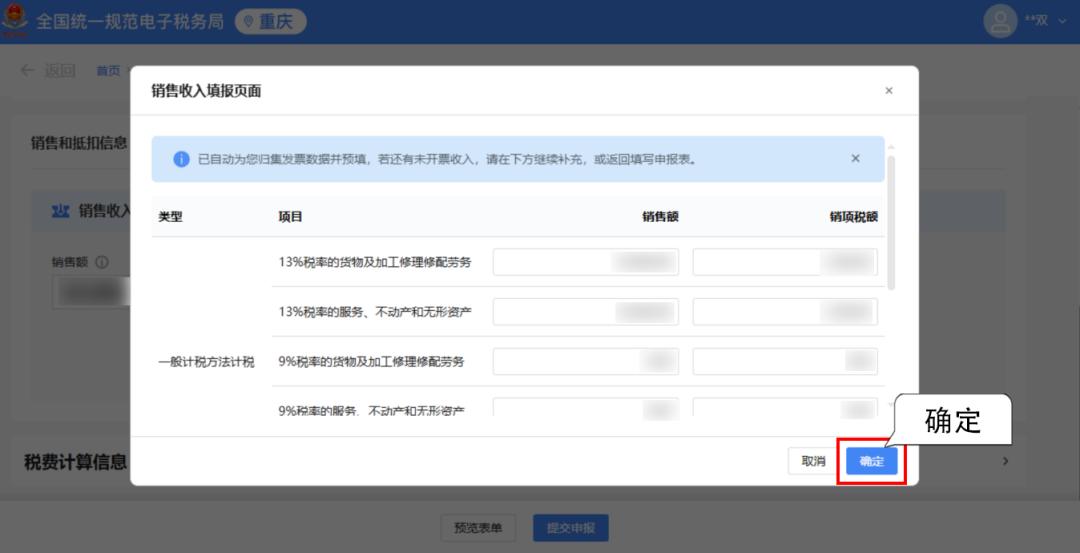Click 9%税率货物 销项税额 input field
Screen dimensions: 1080x553
click(x=784, y=361)
